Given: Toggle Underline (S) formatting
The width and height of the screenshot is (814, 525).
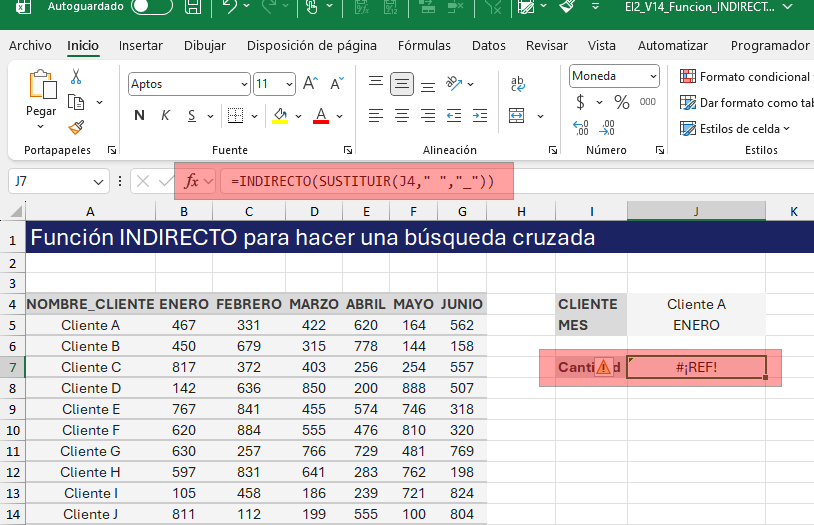Looking at the screenshot, I should pyautogui.click(x=191, y=116).
